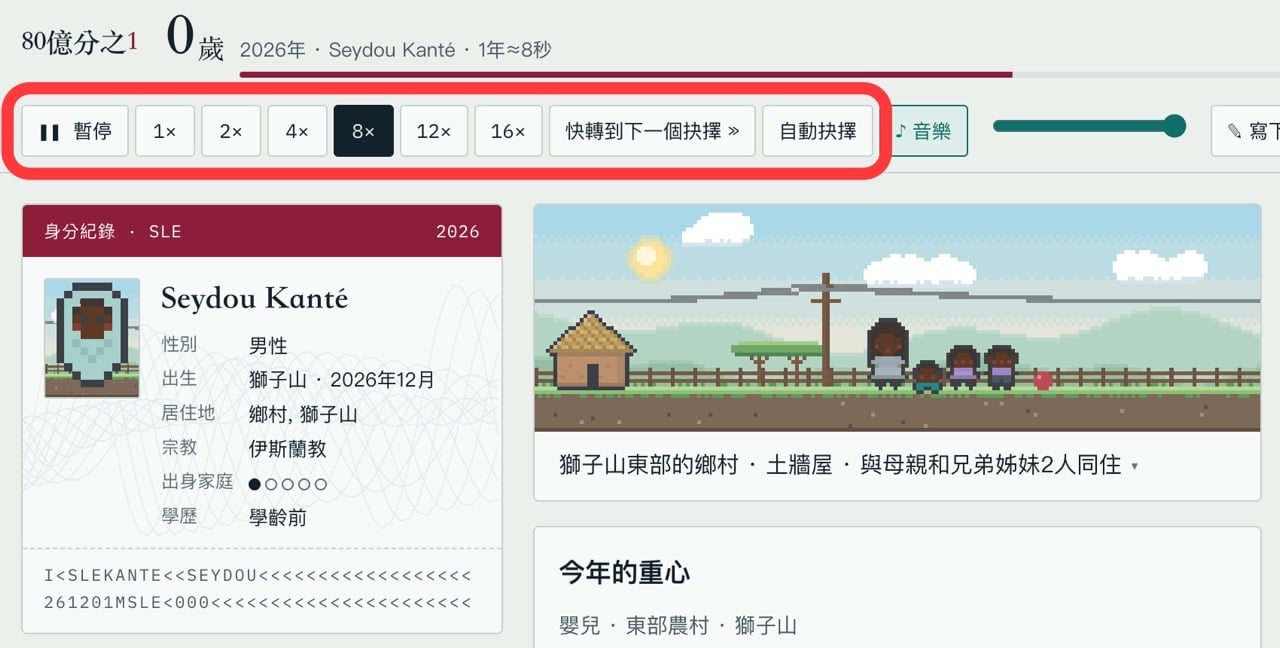
Task: Click the pencil 寫下 button
Action: pos(1246,131)
